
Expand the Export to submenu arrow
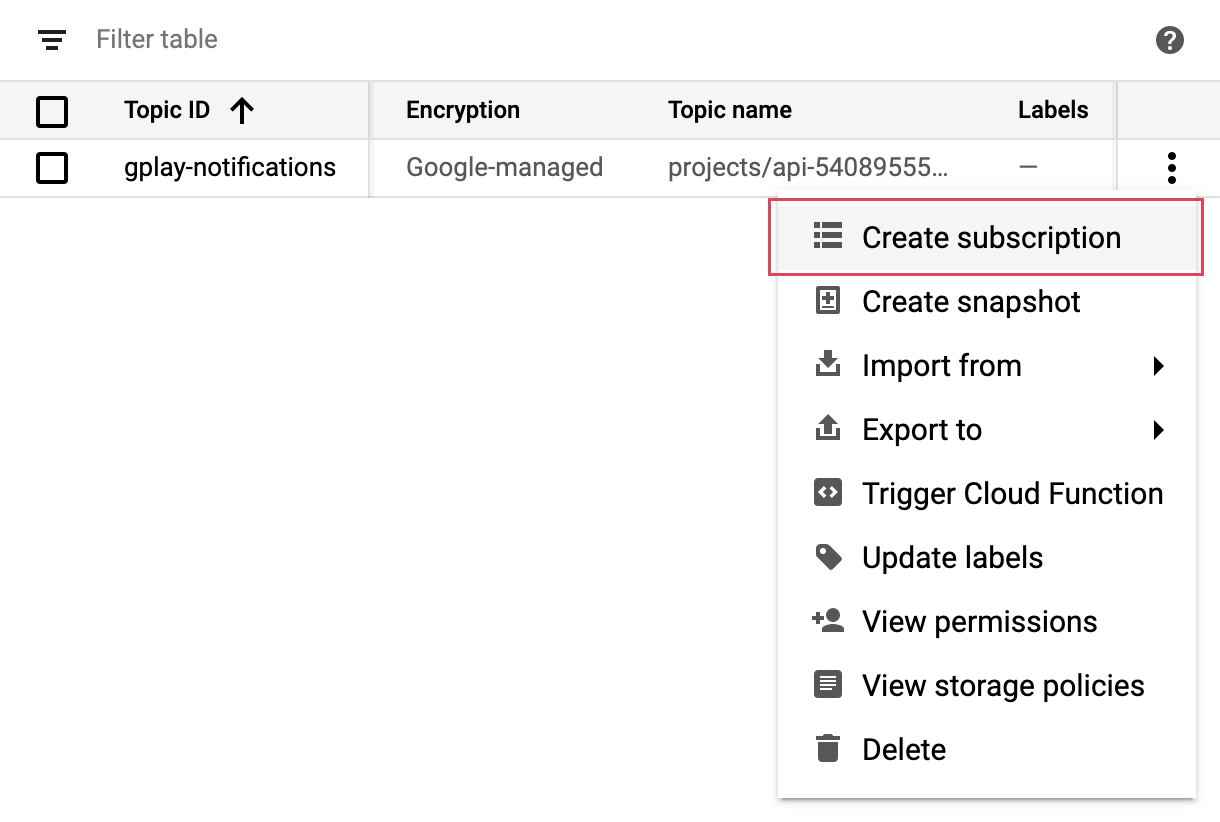[x=1158, y=430]
